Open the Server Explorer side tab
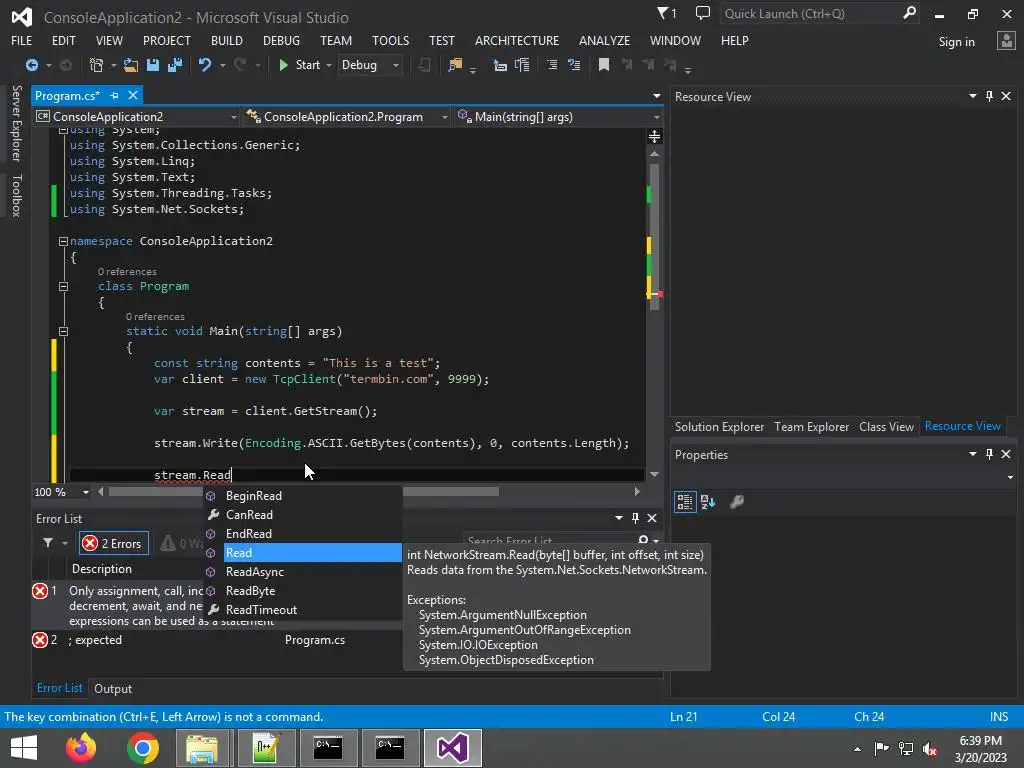Viewport: 1024px width, 768px height. (x=17, y=123)
